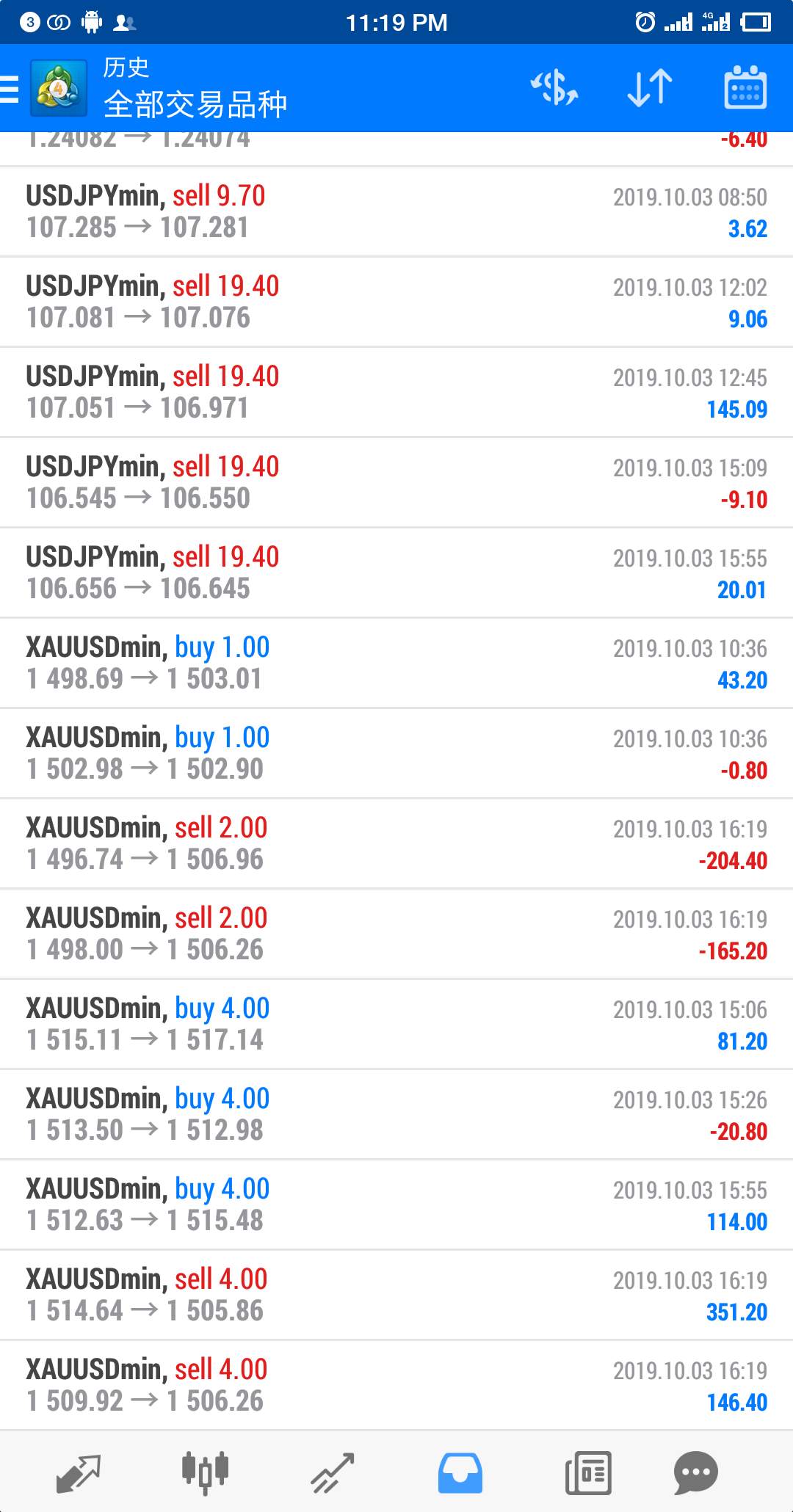Screen dimensions: 793x1512
Task: Open the calendar date range picker
Action: coord(745,88)
